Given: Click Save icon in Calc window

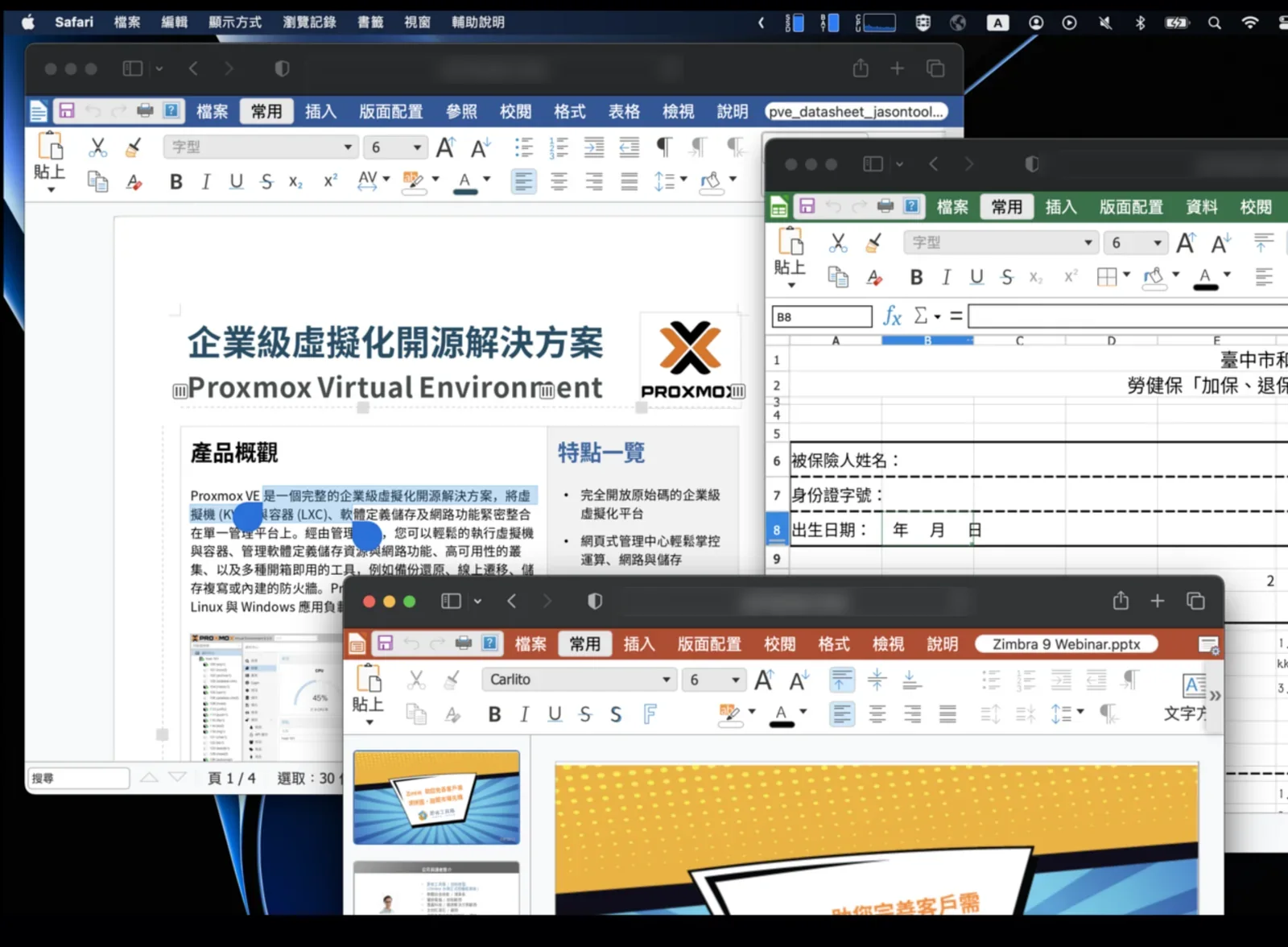Looking at the screenshot, I should pyautogui.click(x=807, y=206).
